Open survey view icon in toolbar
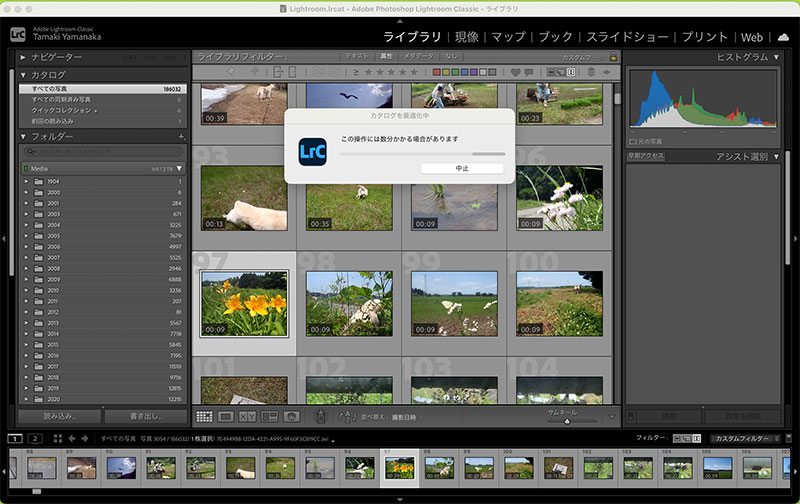 [x=269, y=416]
